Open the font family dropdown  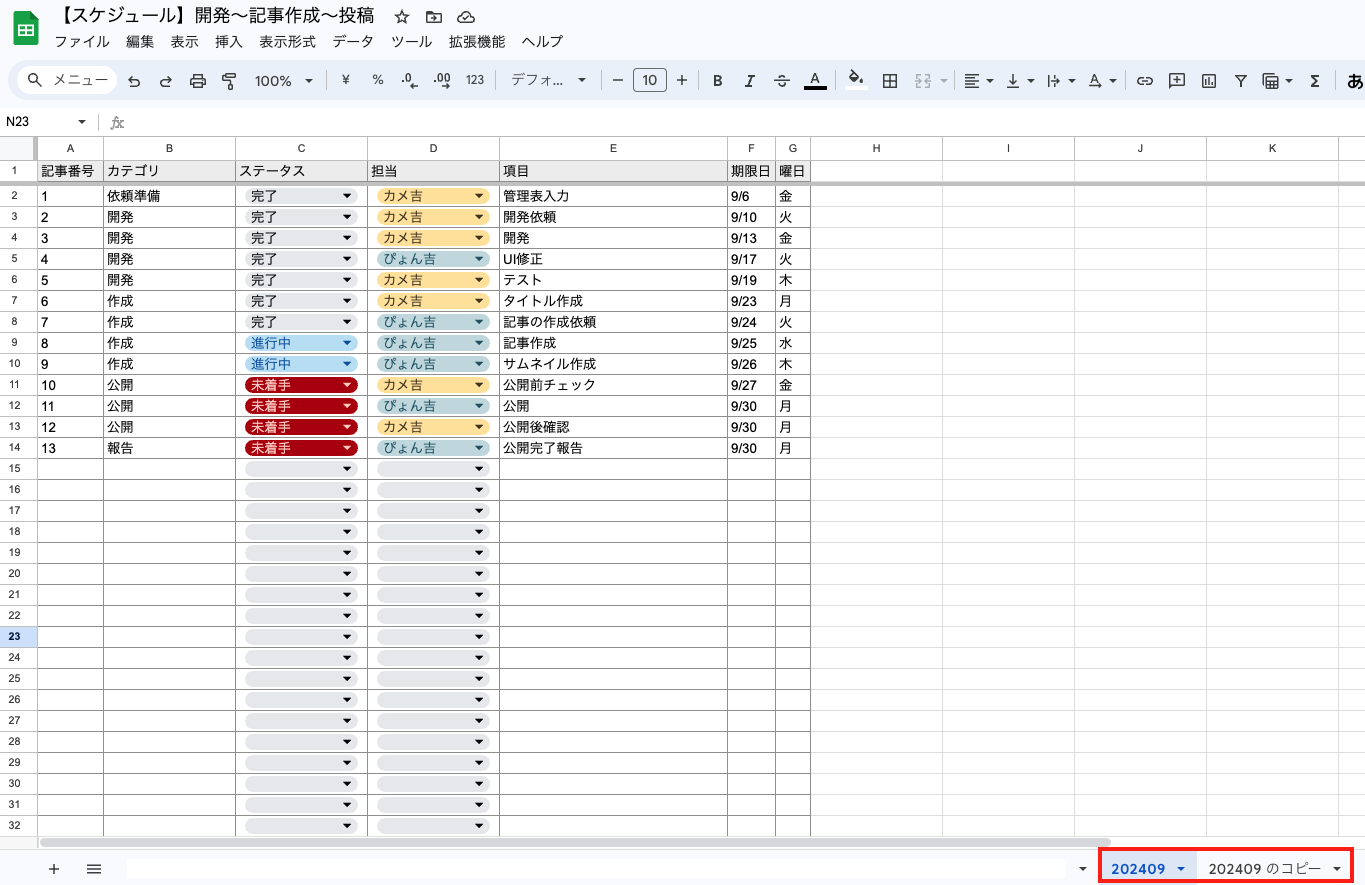pos(548,81)
